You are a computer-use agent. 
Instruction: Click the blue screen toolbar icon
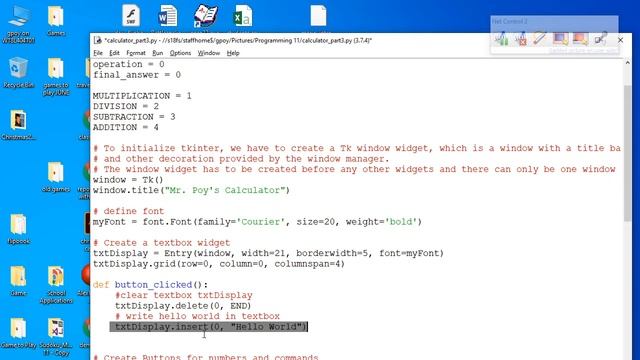[561, 38]
